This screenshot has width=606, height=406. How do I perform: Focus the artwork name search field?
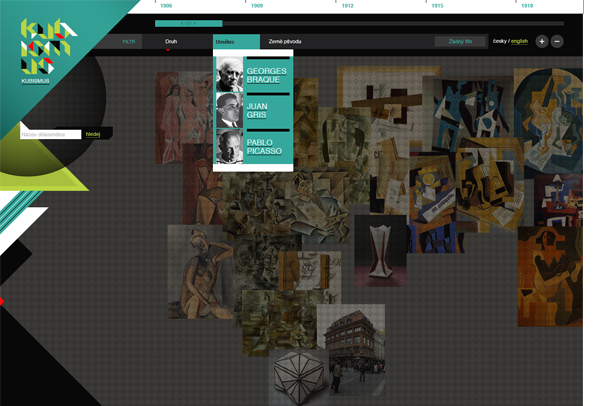point(50,134)
